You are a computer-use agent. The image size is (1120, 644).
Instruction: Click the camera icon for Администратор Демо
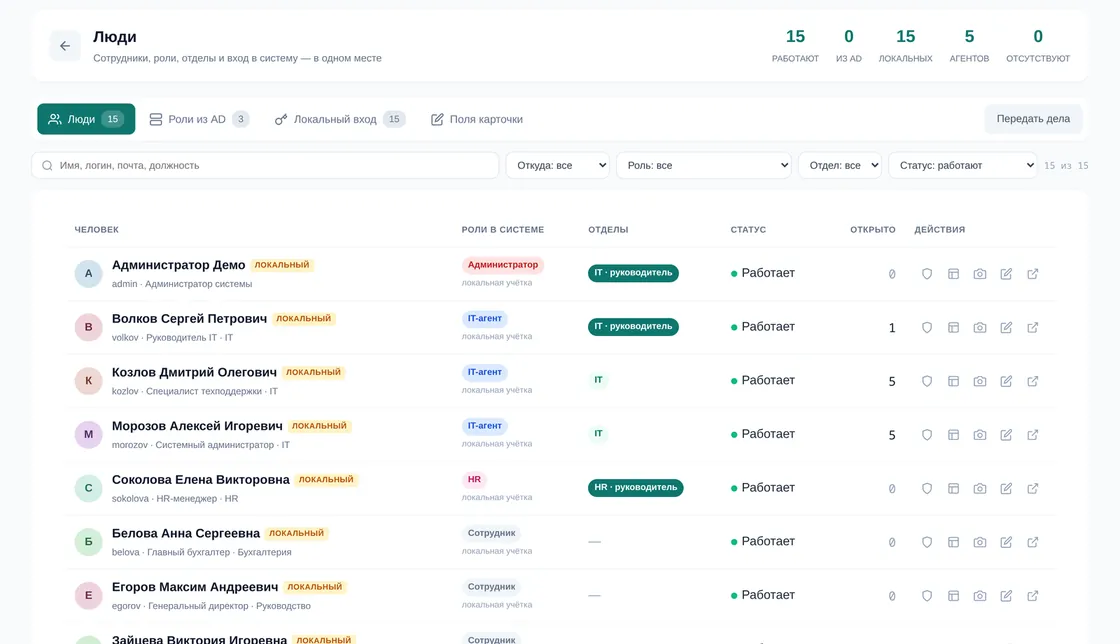click(979, 273)
